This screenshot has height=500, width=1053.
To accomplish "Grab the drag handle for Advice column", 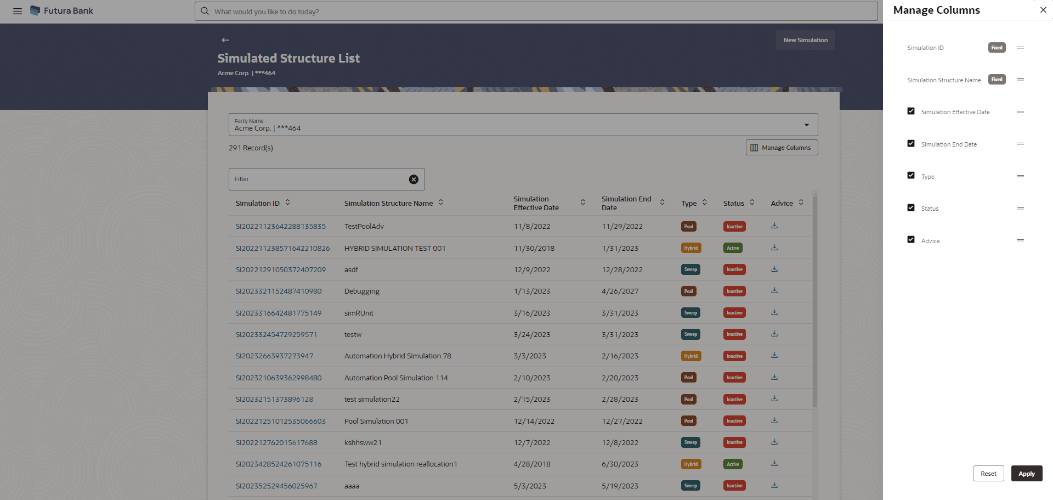I will coord(1020,240).
